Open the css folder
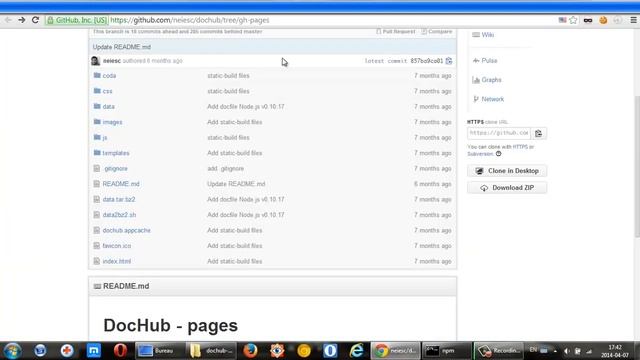The height and width of the screenshot is (360, 640). point(107,91)
